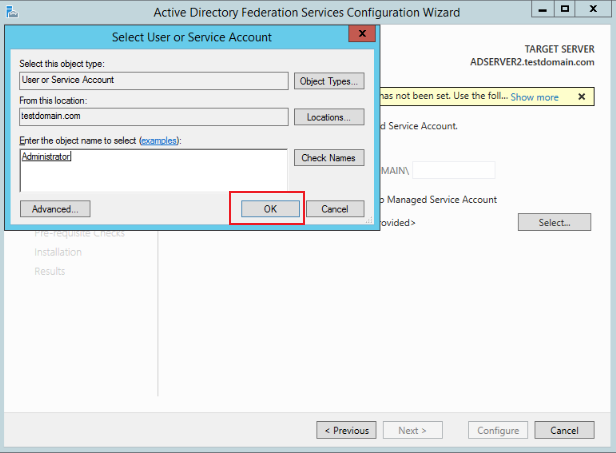Click OK in Select User dialog
616x453 pixels.
coord(270,209)
